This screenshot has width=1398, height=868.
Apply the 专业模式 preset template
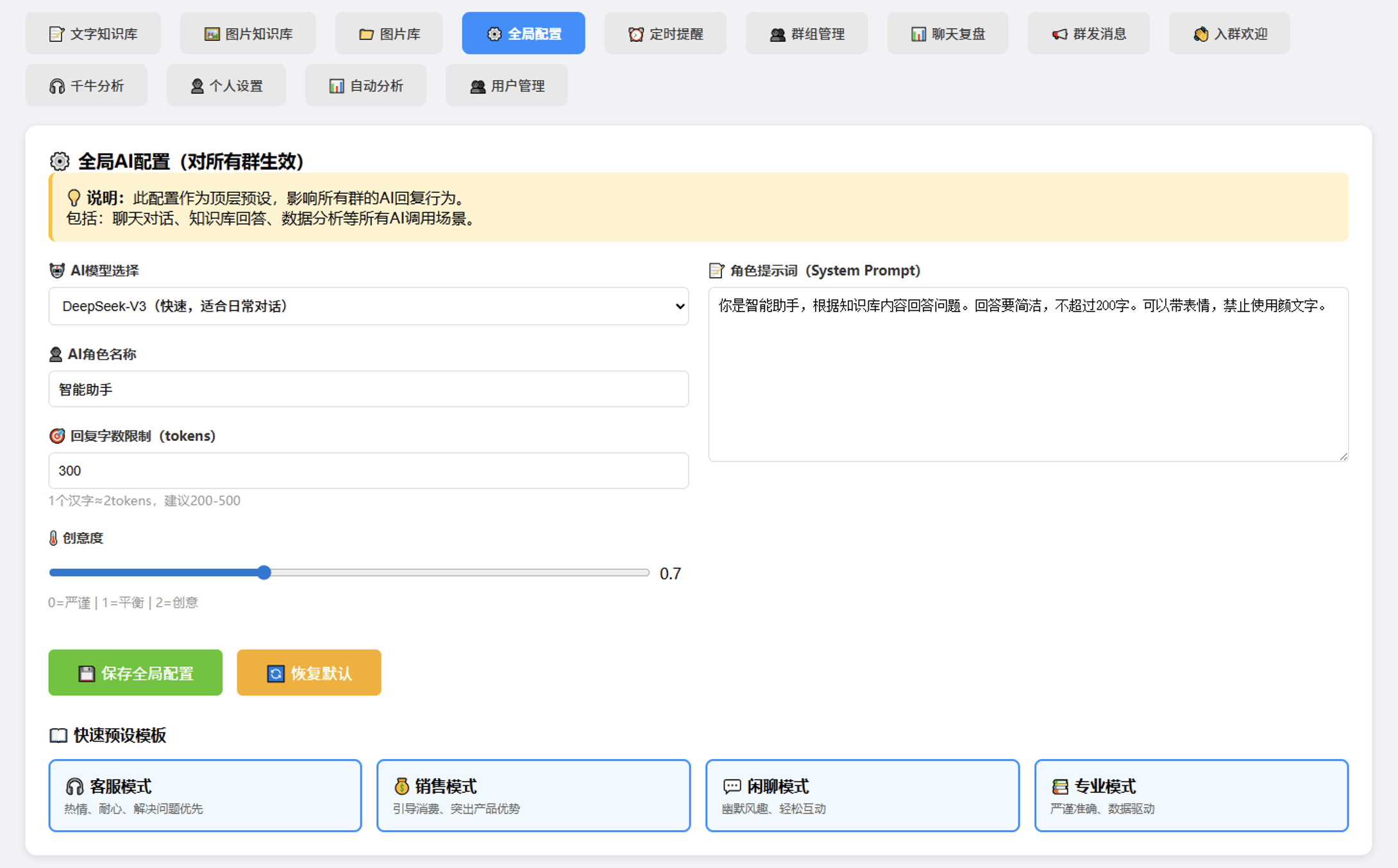pyautogui.click(x=1192, y=796)
